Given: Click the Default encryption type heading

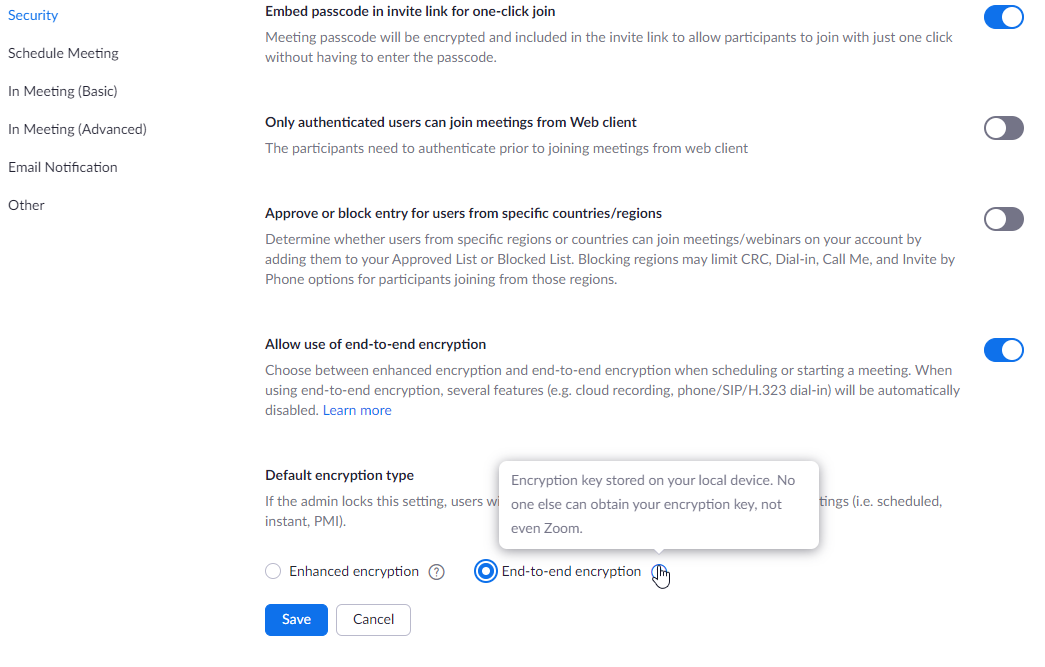Looking at the screenshot, I should 339,475.
